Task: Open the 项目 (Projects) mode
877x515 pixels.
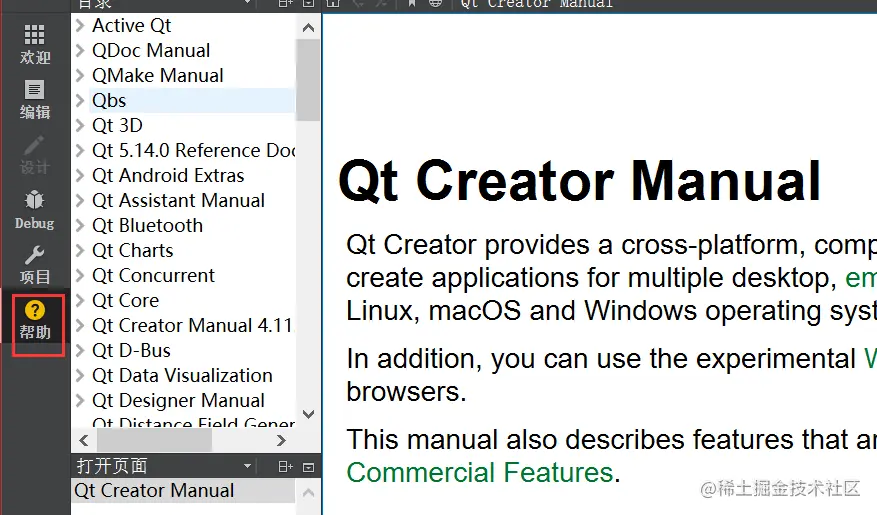Action: pos(35,264)
